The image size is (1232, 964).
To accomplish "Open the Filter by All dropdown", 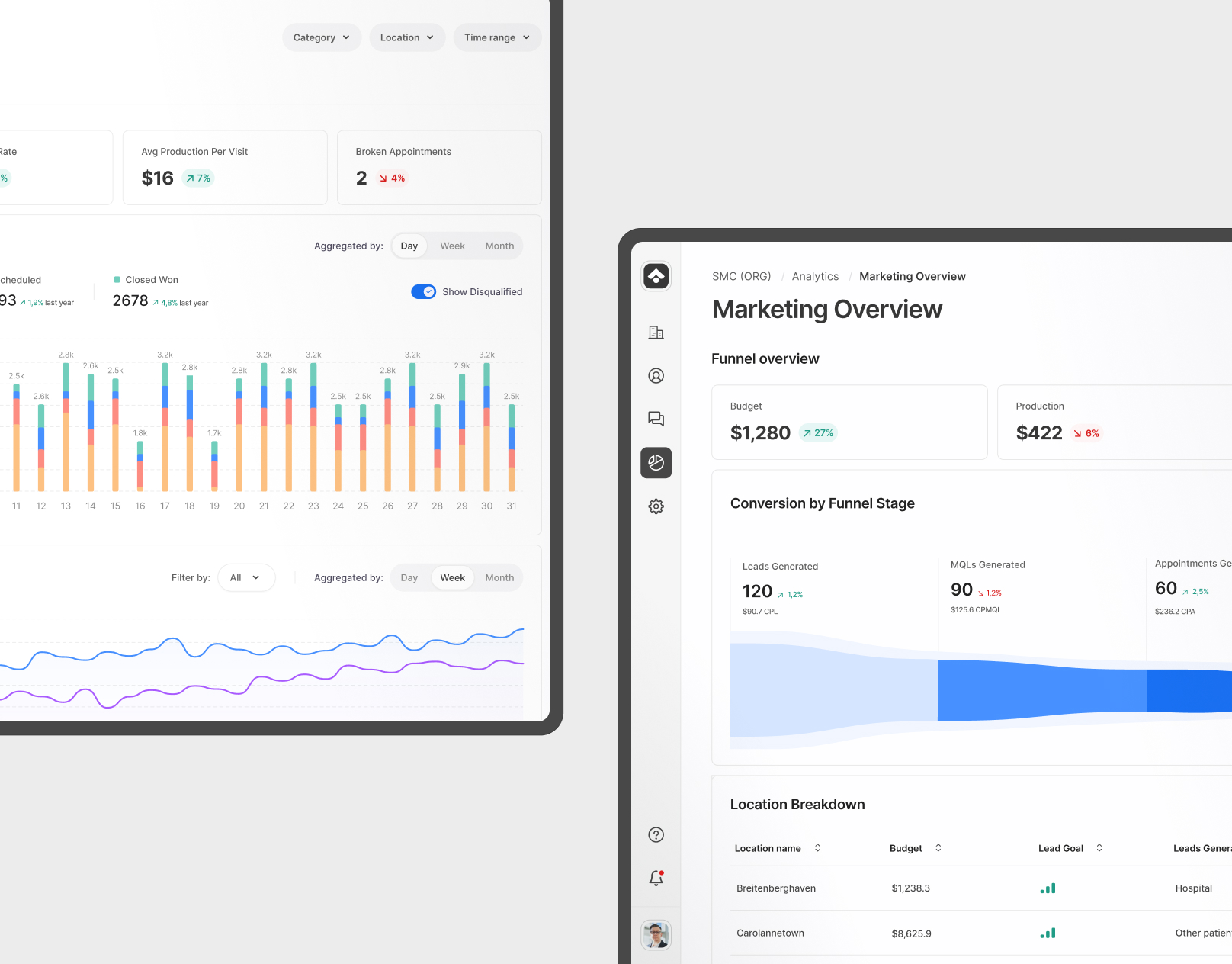I will (245, 578).
